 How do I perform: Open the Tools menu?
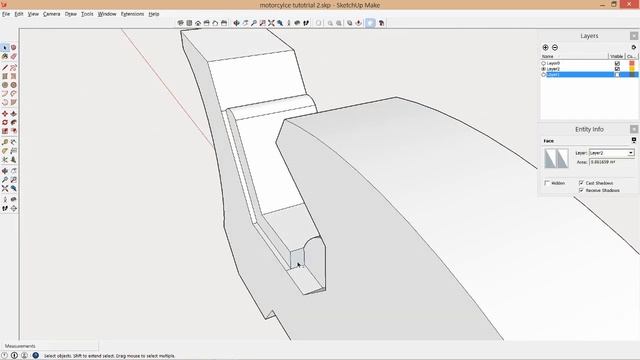[x=87, y=14]
